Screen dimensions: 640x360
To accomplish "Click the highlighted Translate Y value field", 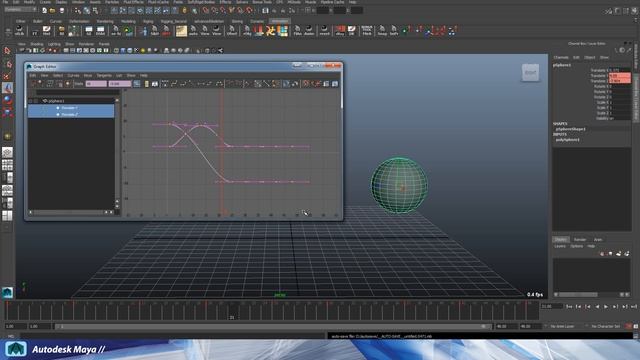I will coord(619,76).
